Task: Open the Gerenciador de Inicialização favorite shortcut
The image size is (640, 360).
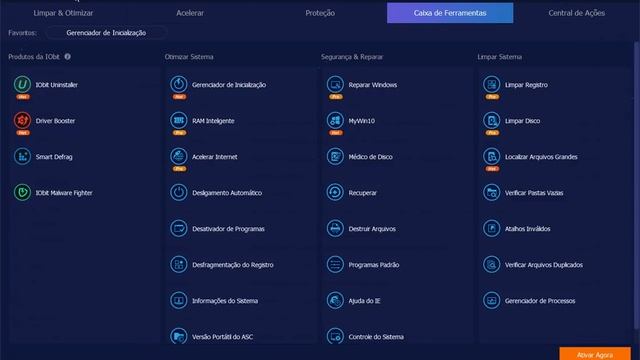Action: coord(106,33)
